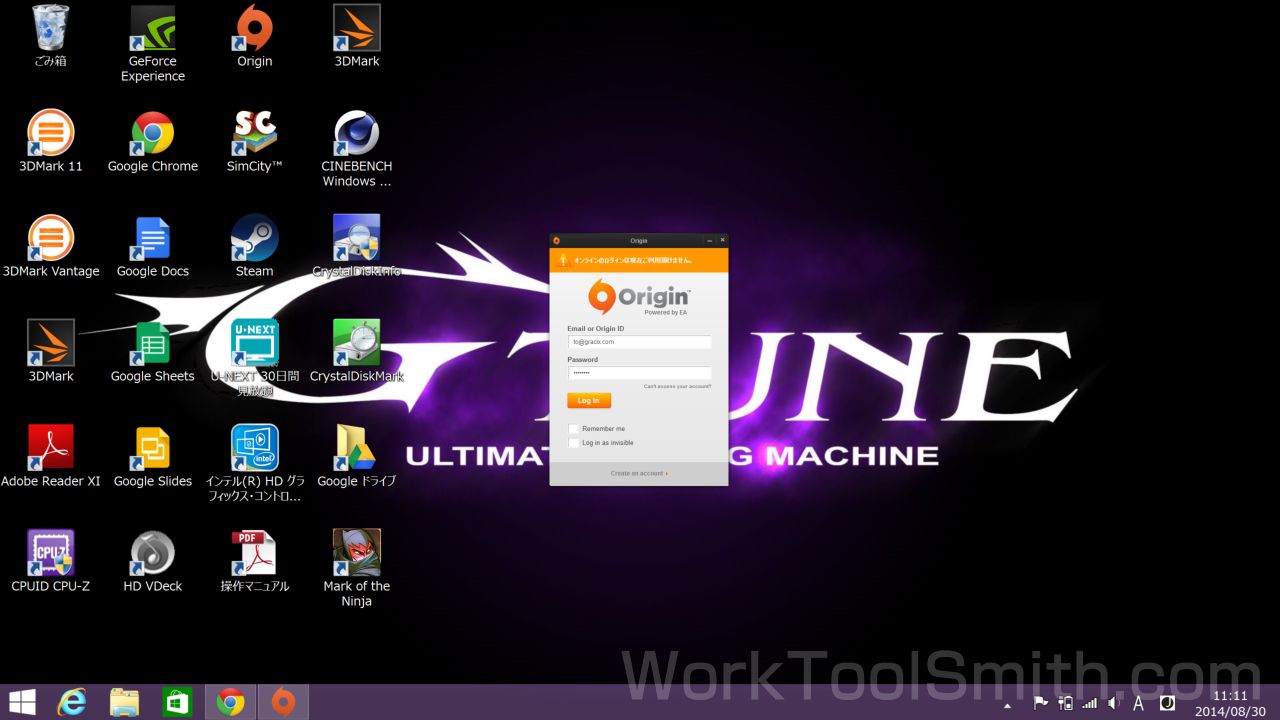This screenshot has height=720, width=1280.
Task: Select the HD VDeck desktop icon
Action: point(153,561)
